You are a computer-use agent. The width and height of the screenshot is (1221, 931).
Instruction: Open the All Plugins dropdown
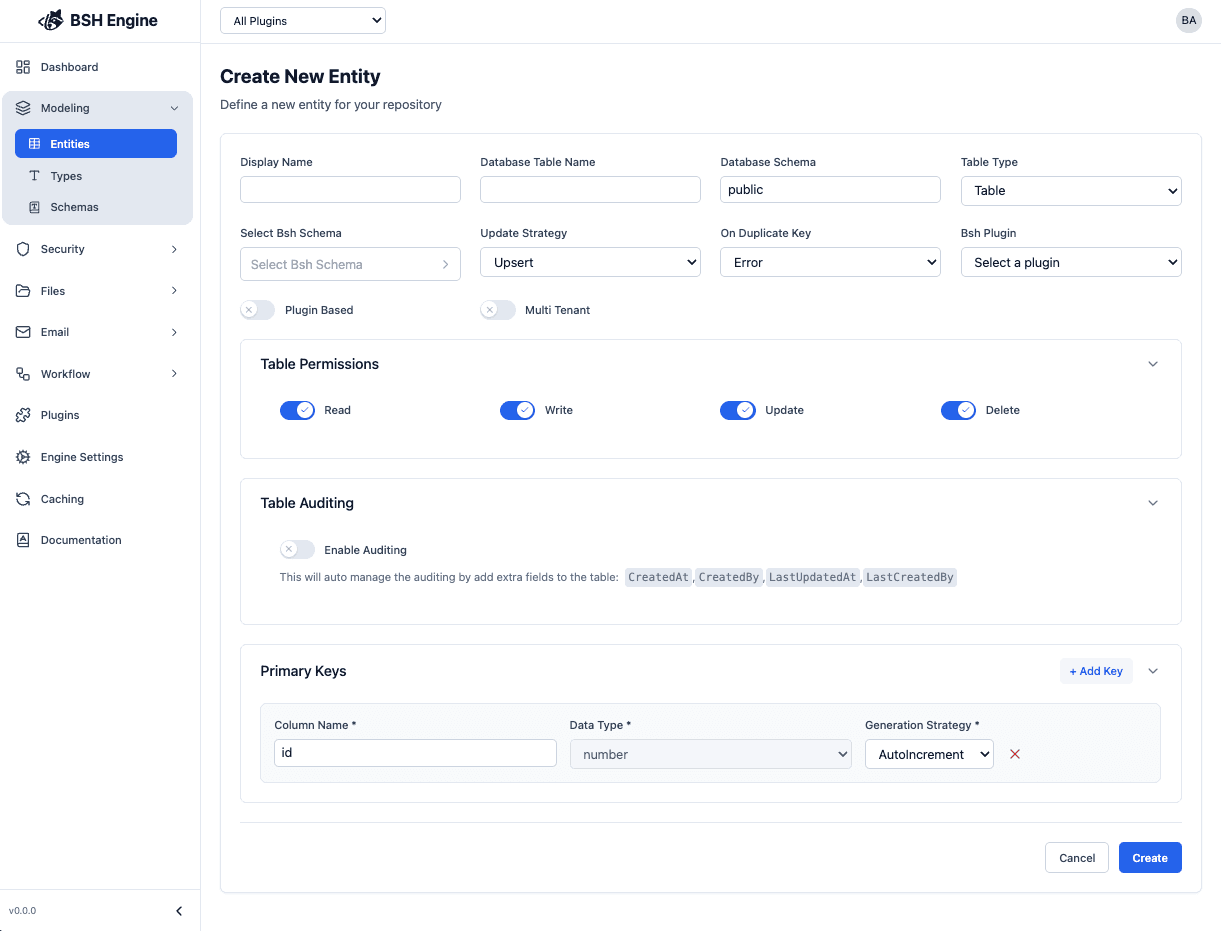[x=303, y=21]
